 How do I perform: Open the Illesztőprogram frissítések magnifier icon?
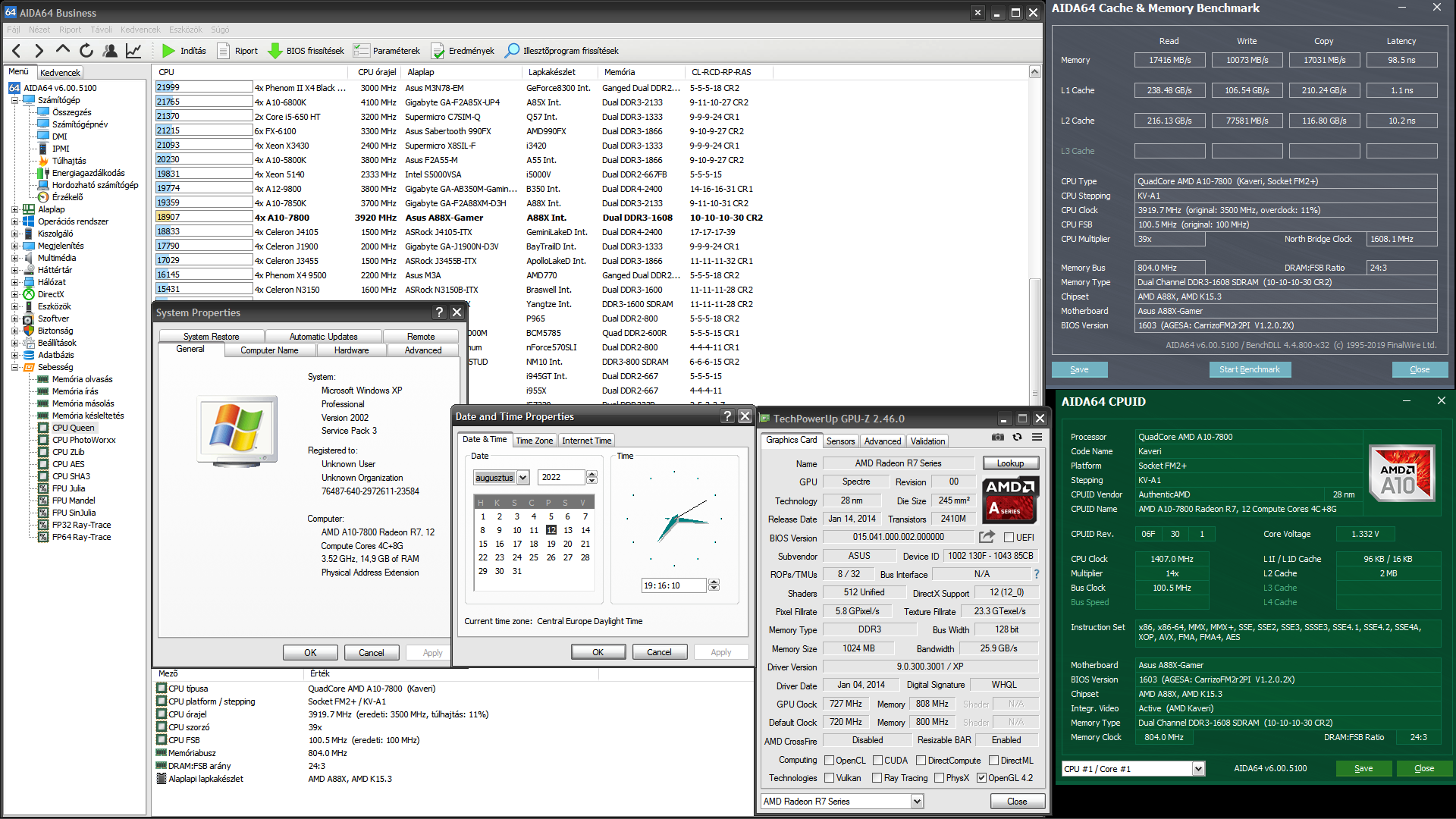[513, 50]
